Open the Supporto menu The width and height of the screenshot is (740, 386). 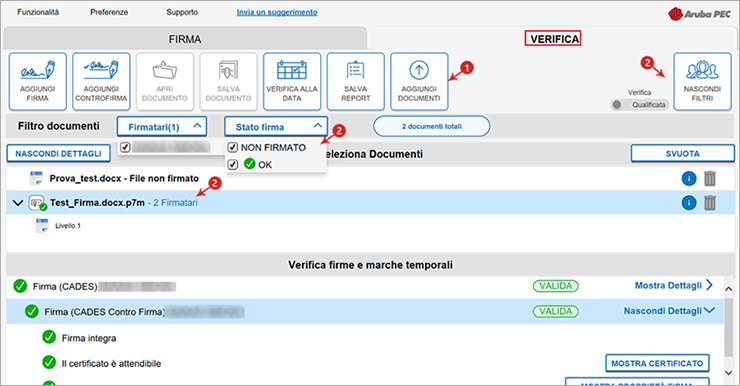[182, 12]
